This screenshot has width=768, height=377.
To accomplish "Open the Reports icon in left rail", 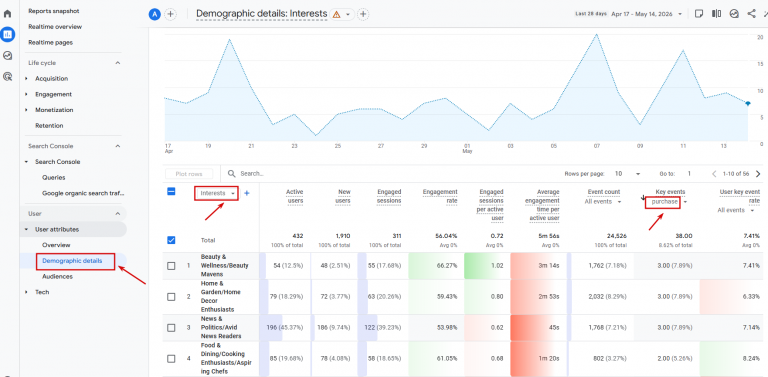I will [x=7, y=34].
